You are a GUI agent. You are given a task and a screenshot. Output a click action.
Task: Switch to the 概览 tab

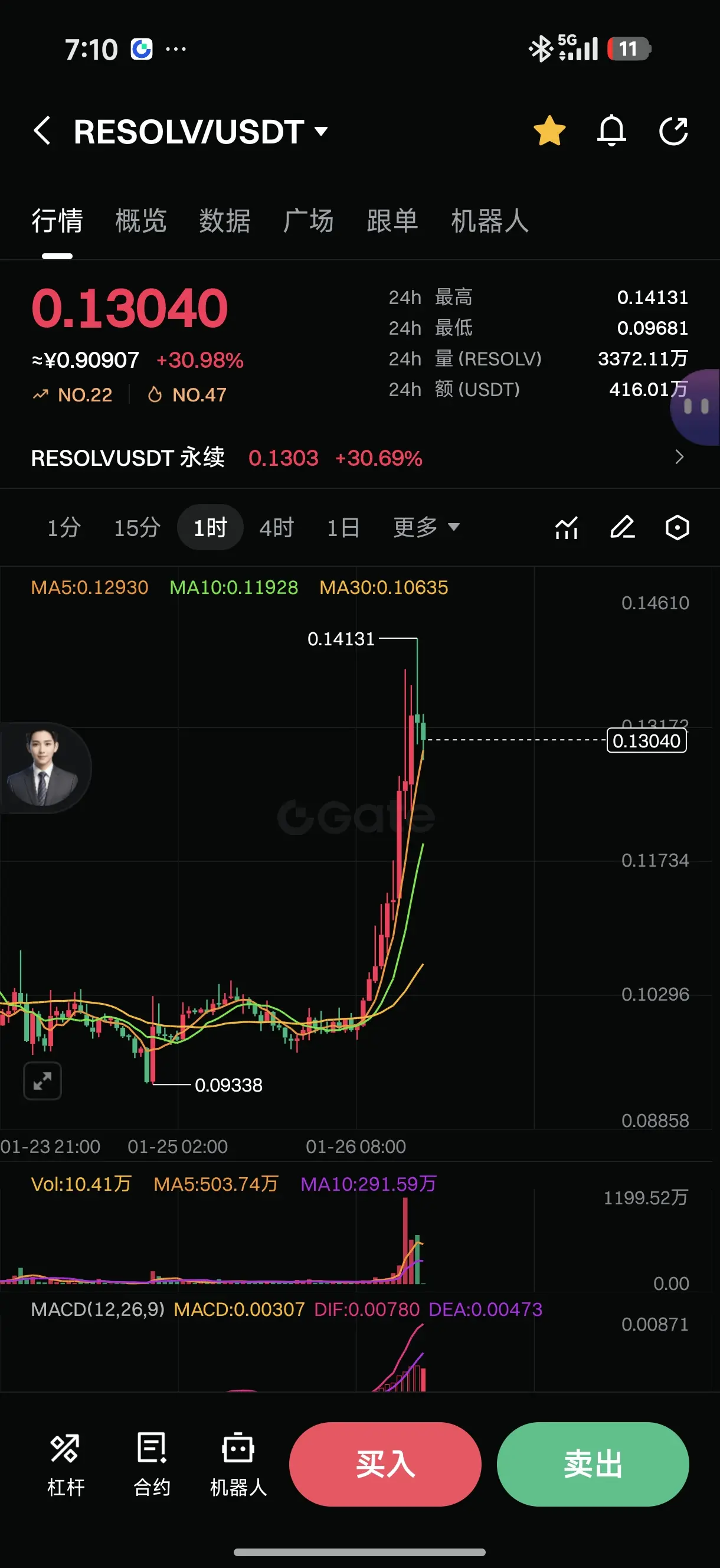click(140, 220)
